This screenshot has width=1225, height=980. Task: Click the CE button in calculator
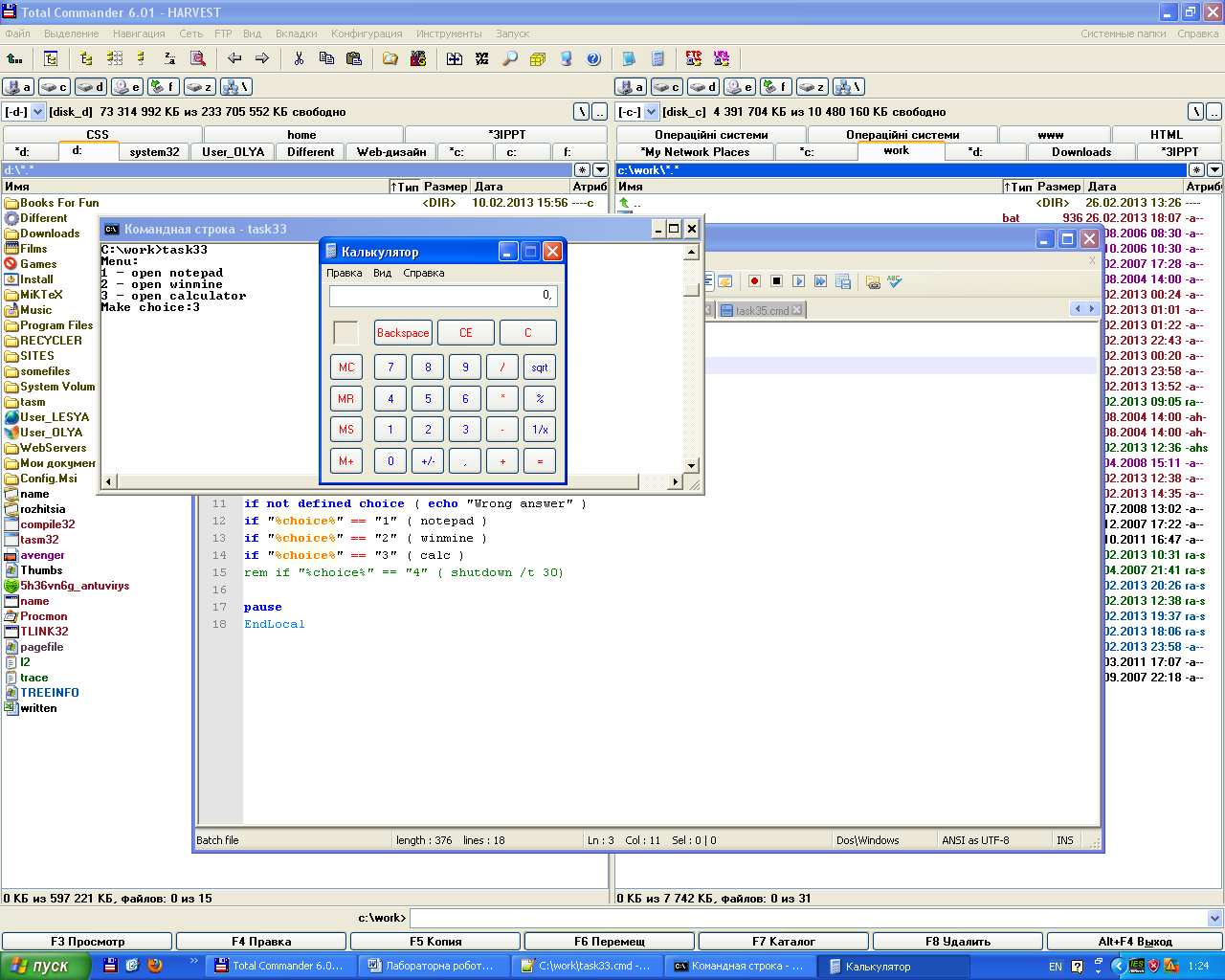[466, 333]
